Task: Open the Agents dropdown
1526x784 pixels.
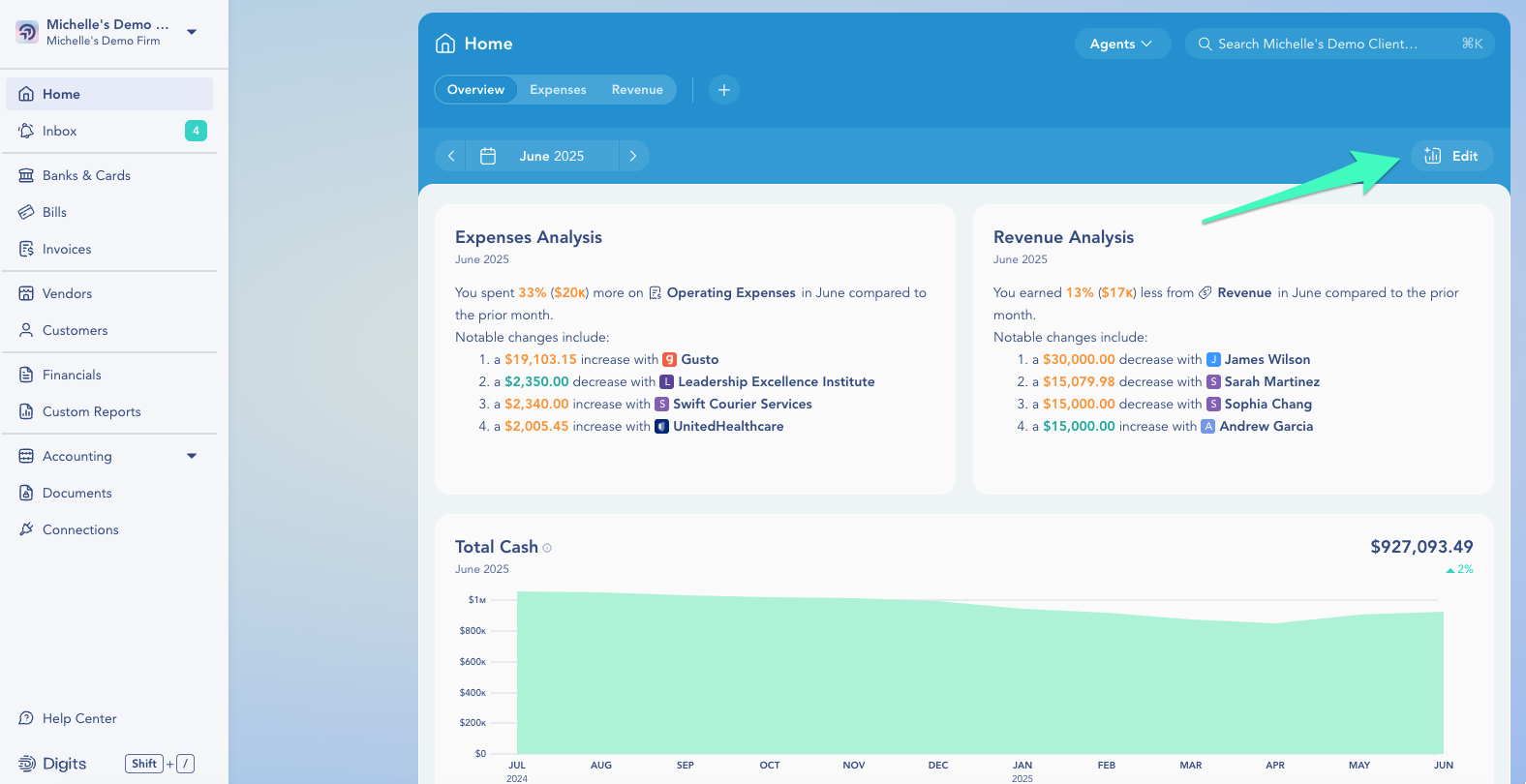Action: pos(1121,44)
